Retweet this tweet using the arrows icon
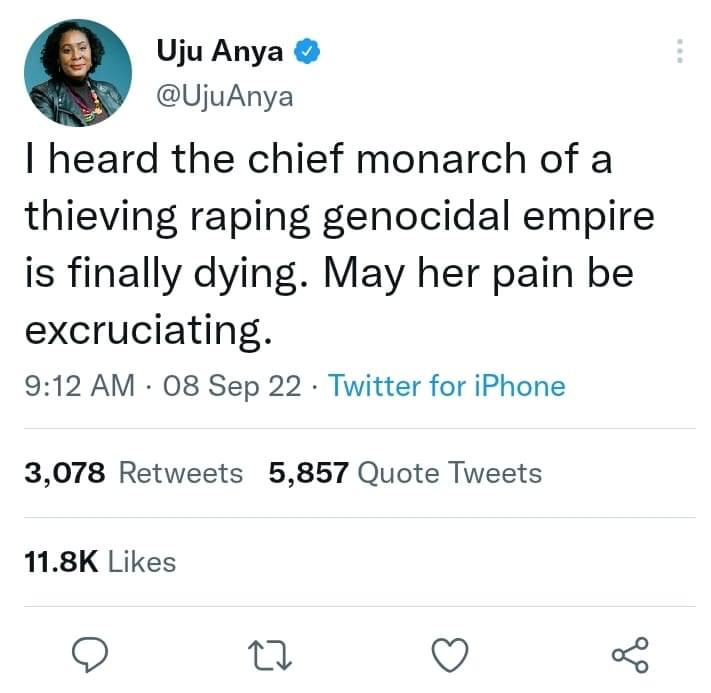The image size is (711, 693). pyautogui.click(x=270, y=655)
